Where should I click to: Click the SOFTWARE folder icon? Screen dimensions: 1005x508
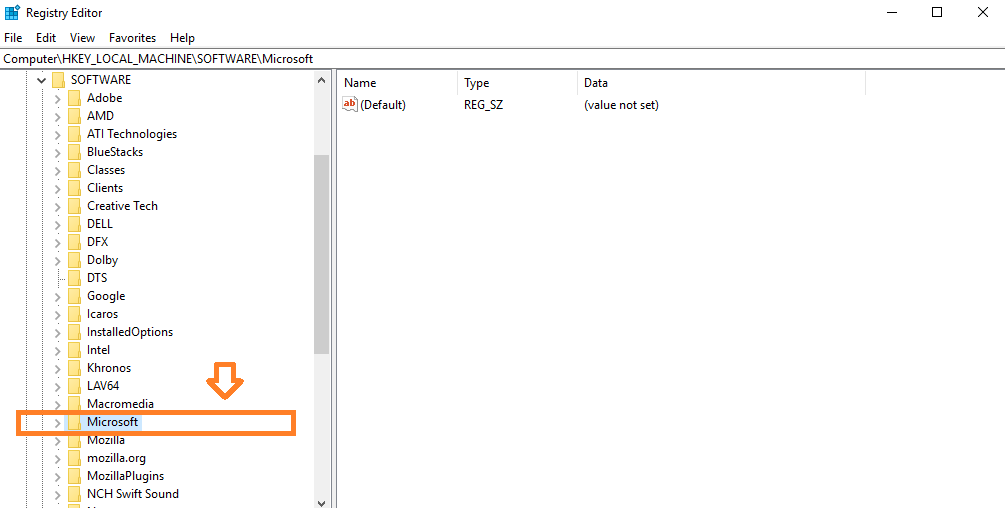pyautogui.click(x=58, y=79)
